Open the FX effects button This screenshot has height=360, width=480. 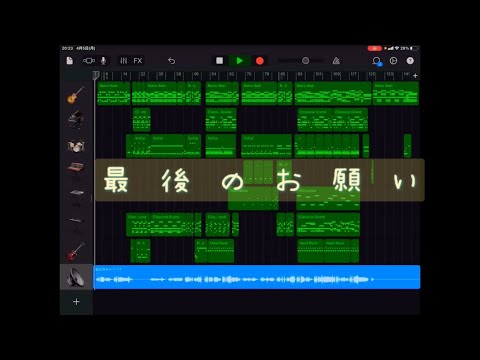tap(138, 61)
